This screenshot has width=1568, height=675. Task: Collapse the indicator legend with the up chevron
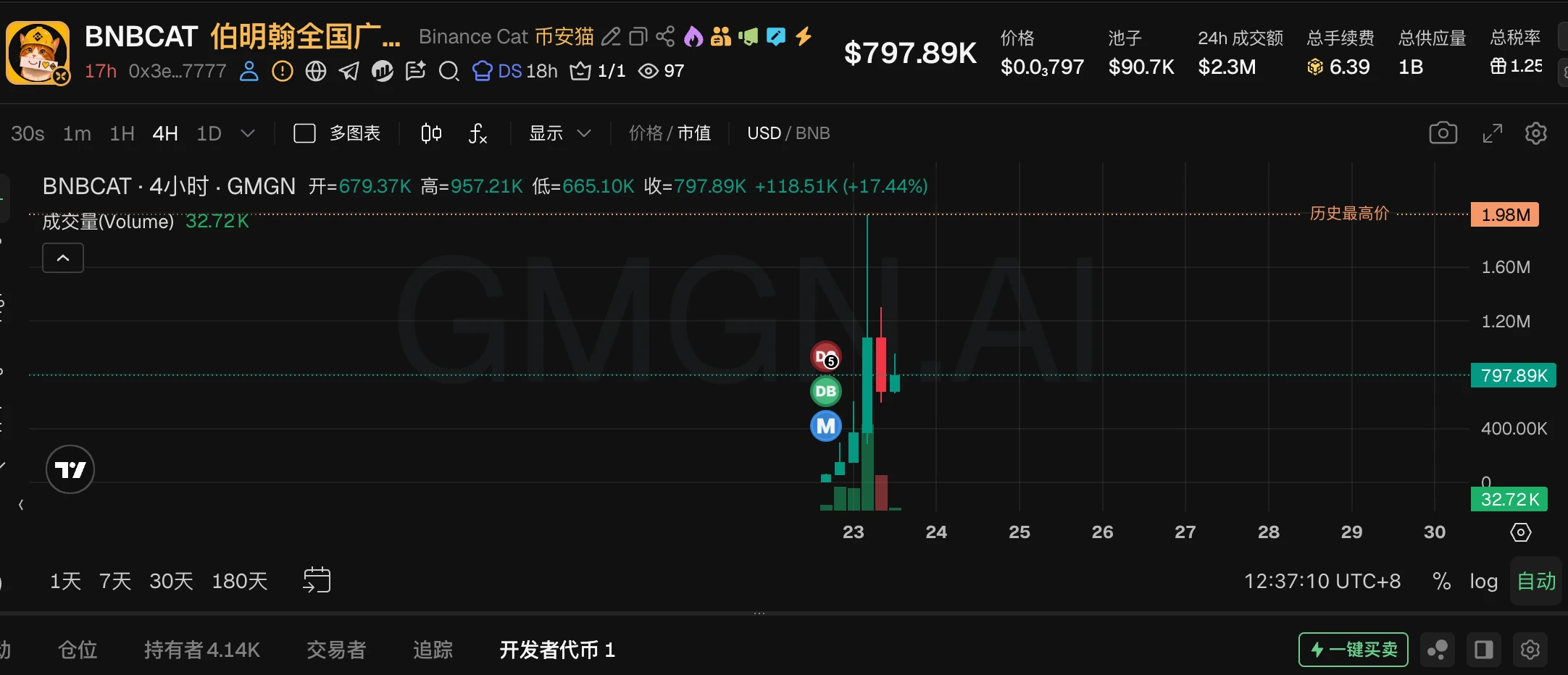pos(63,258)
